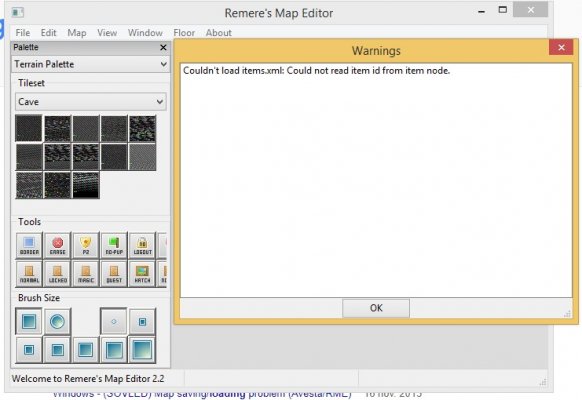Select the Border tool
Image resolution: width=582 pixels, height=400 pixels.
29,245
